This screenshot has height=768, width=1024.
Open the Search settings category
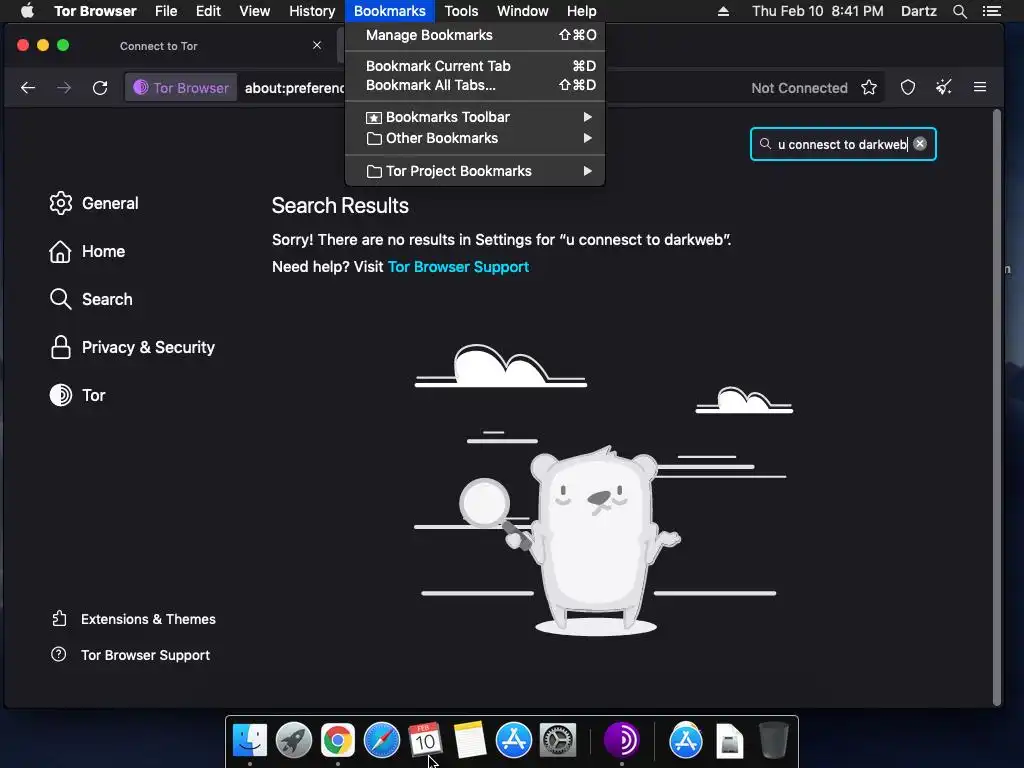pyautogui.click(x=91, y=299)
